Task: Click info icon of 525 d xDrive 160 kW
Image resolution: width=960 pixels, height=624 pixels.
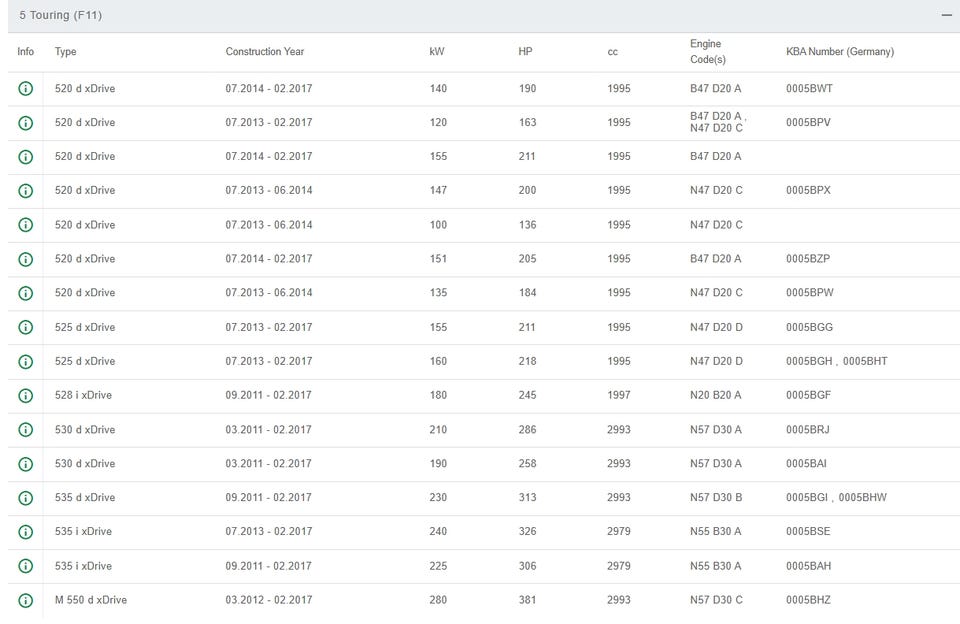Action: coord(26,361)
